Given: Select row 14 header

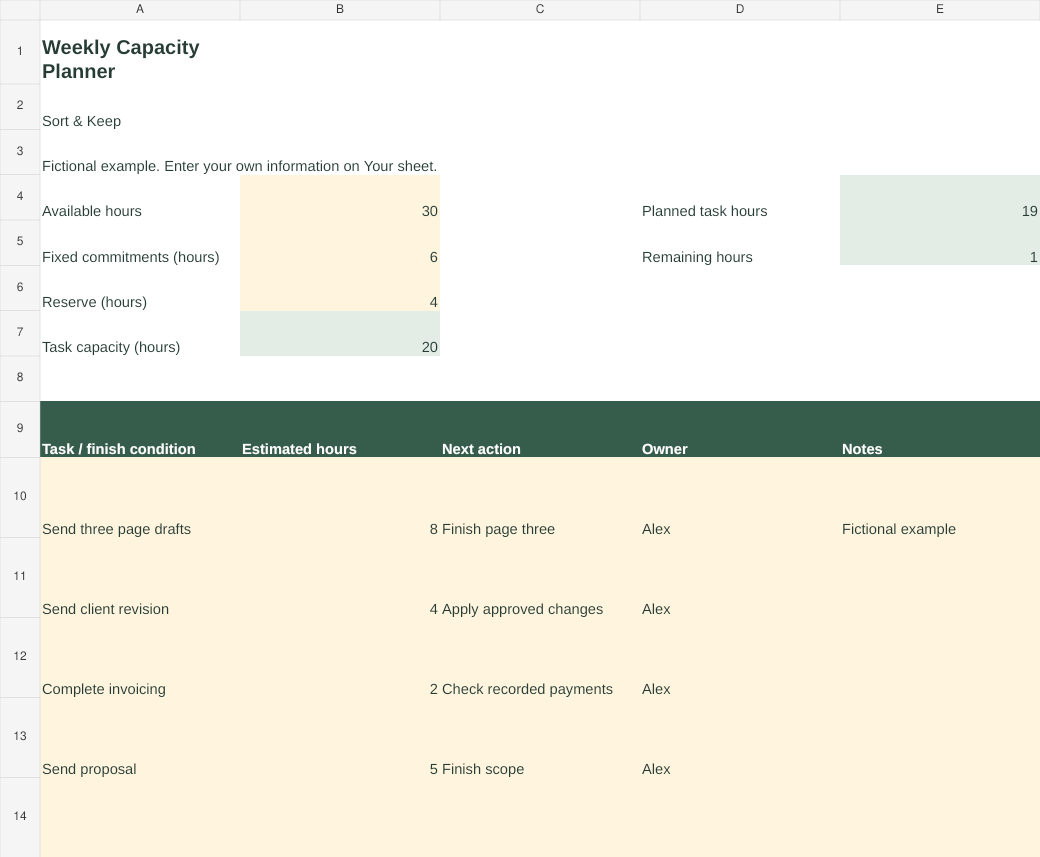Looking at the screenshot, I should click(20, 817).
